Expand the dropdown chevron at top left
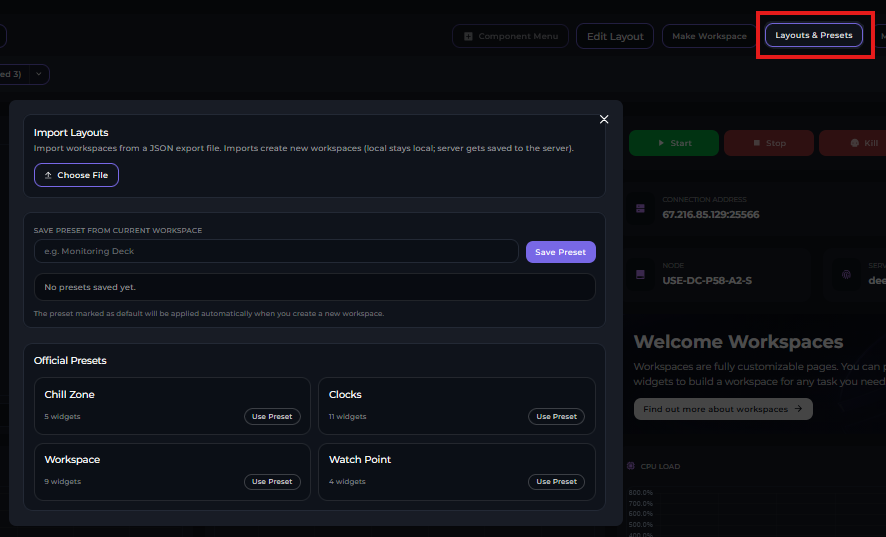The image size is (886, 537). [x=39, y=74]
